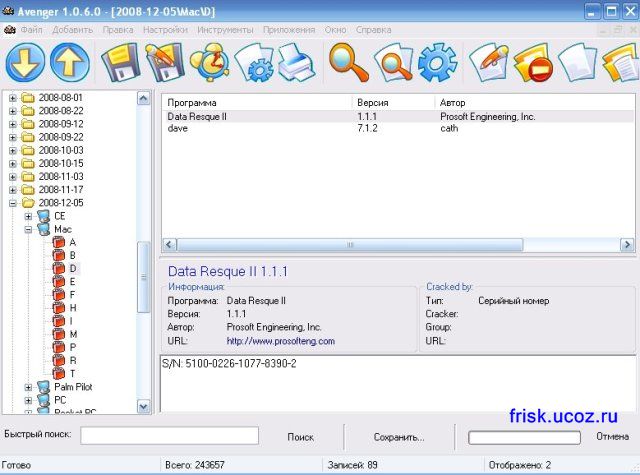
Task: Click the progress bar beside Отмена
Action: (524, 437)
